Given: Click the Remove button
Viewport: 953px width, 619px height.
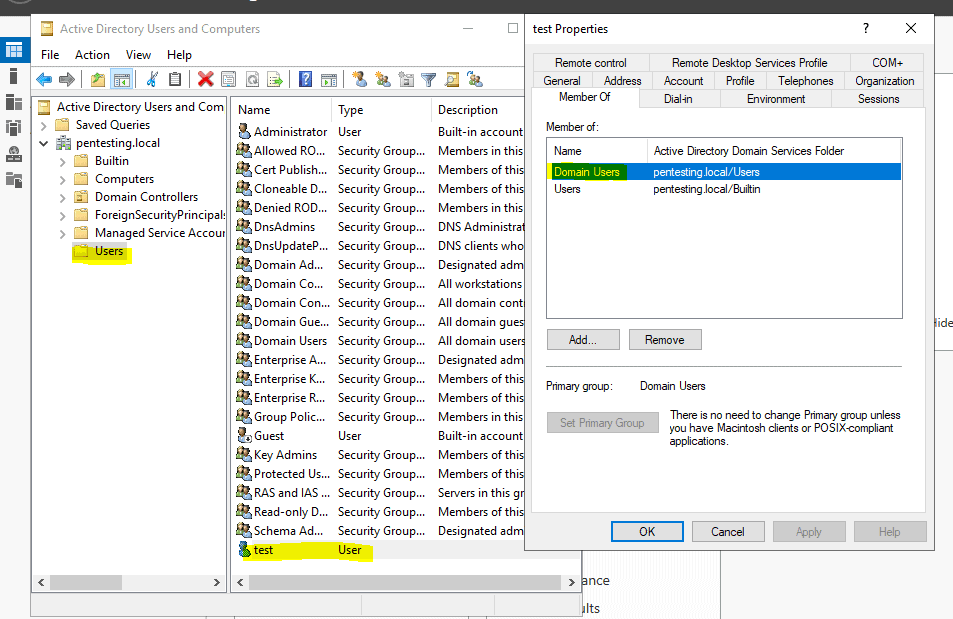Looking at the screenshot, I should coord(665,340).
